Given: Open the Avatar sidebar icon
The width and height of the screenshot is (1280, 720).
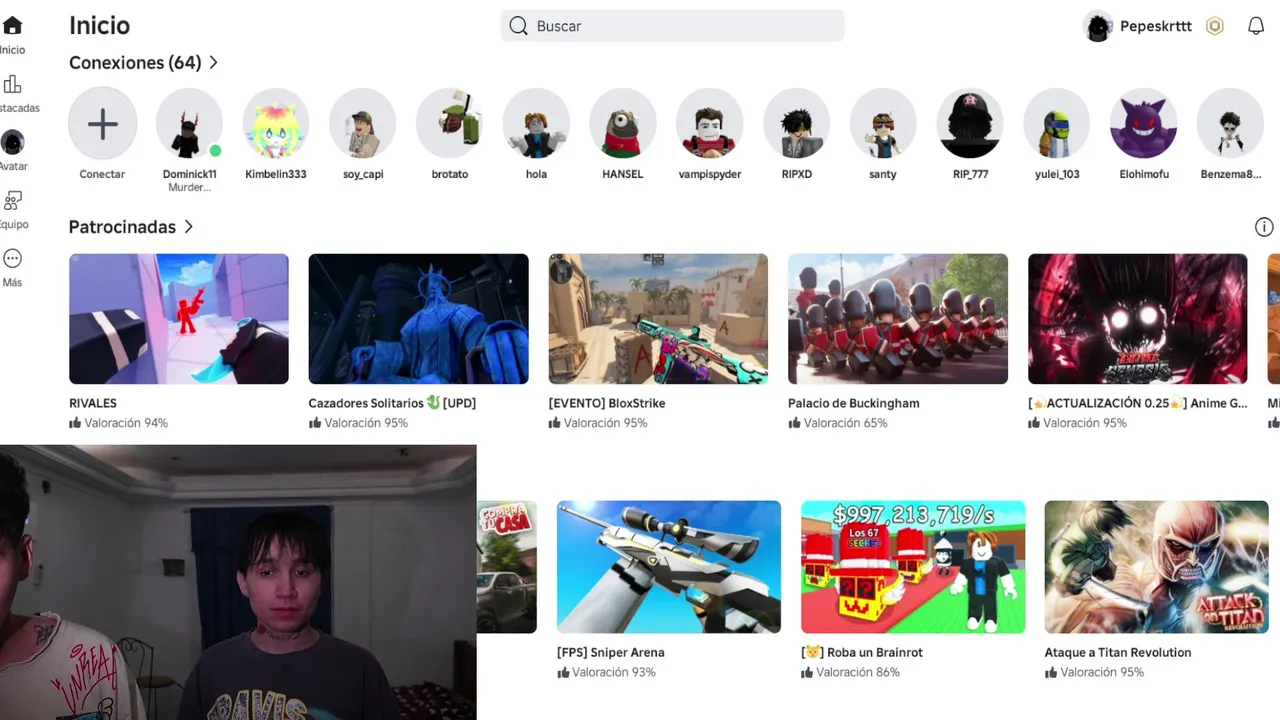Looking at the screenshot, I should (12, 142).
